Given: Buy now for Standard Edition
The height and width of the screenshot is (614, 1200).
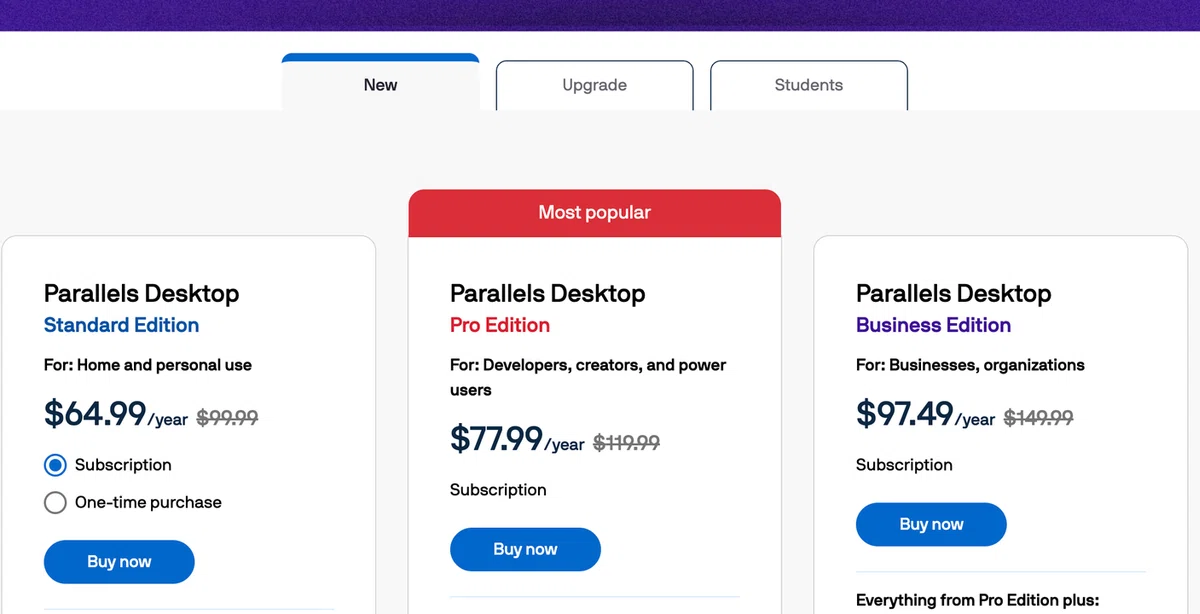Looking at the screenshot, I should pos(119,562).
